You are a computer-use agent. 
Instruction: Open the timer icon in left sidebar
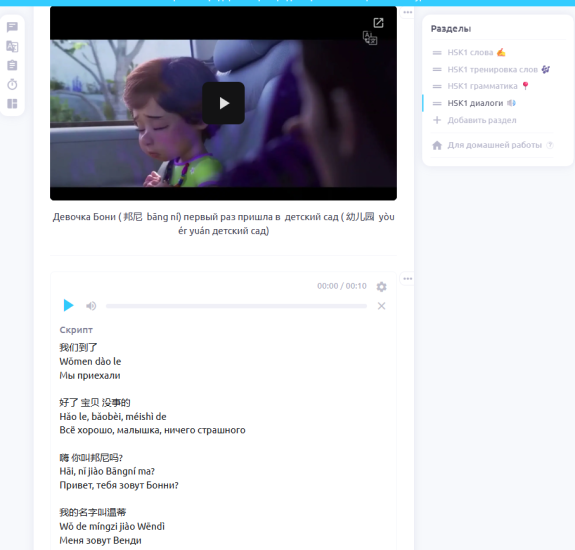tap(12, 84)
